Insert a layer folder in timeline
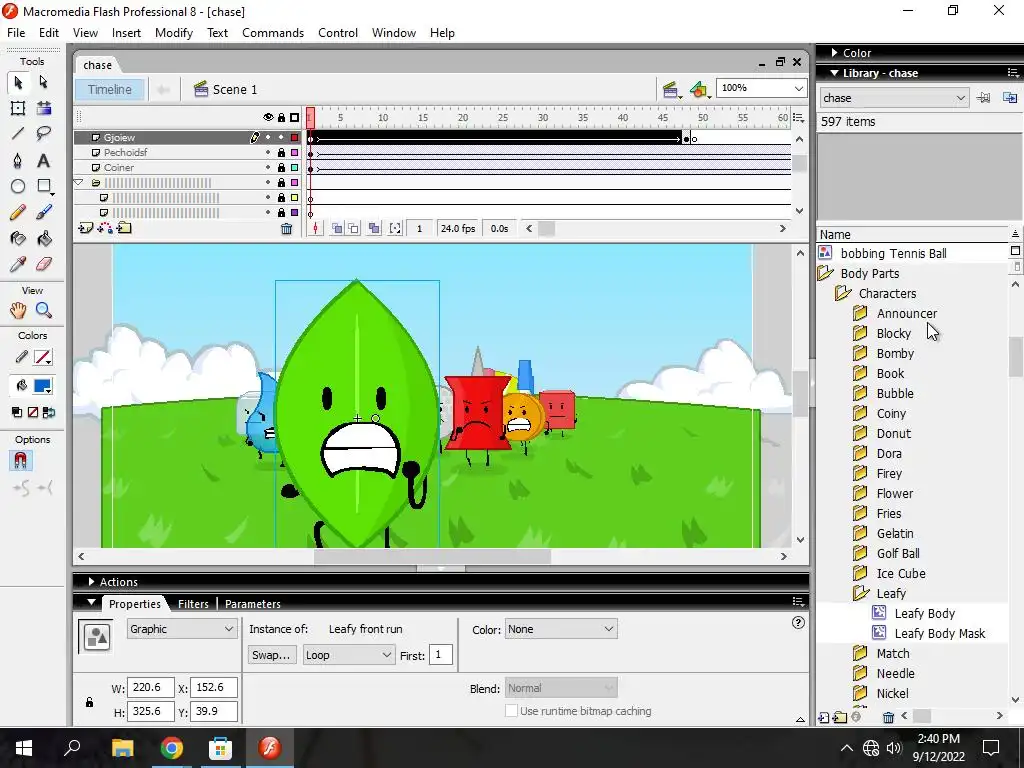1024x768 pixels. 124,229
